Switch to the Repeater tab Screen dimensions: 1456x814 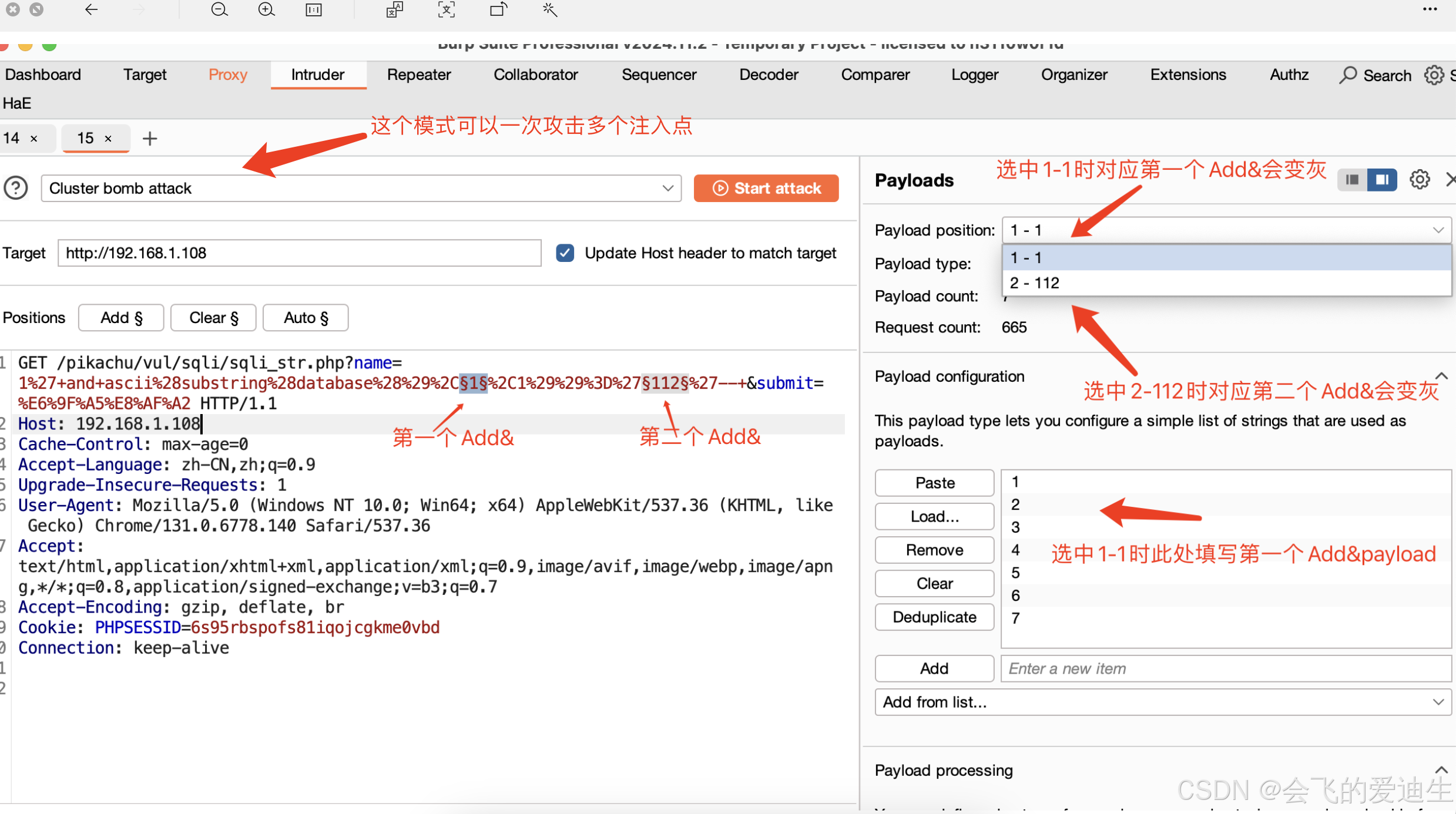tap(418, 75)
